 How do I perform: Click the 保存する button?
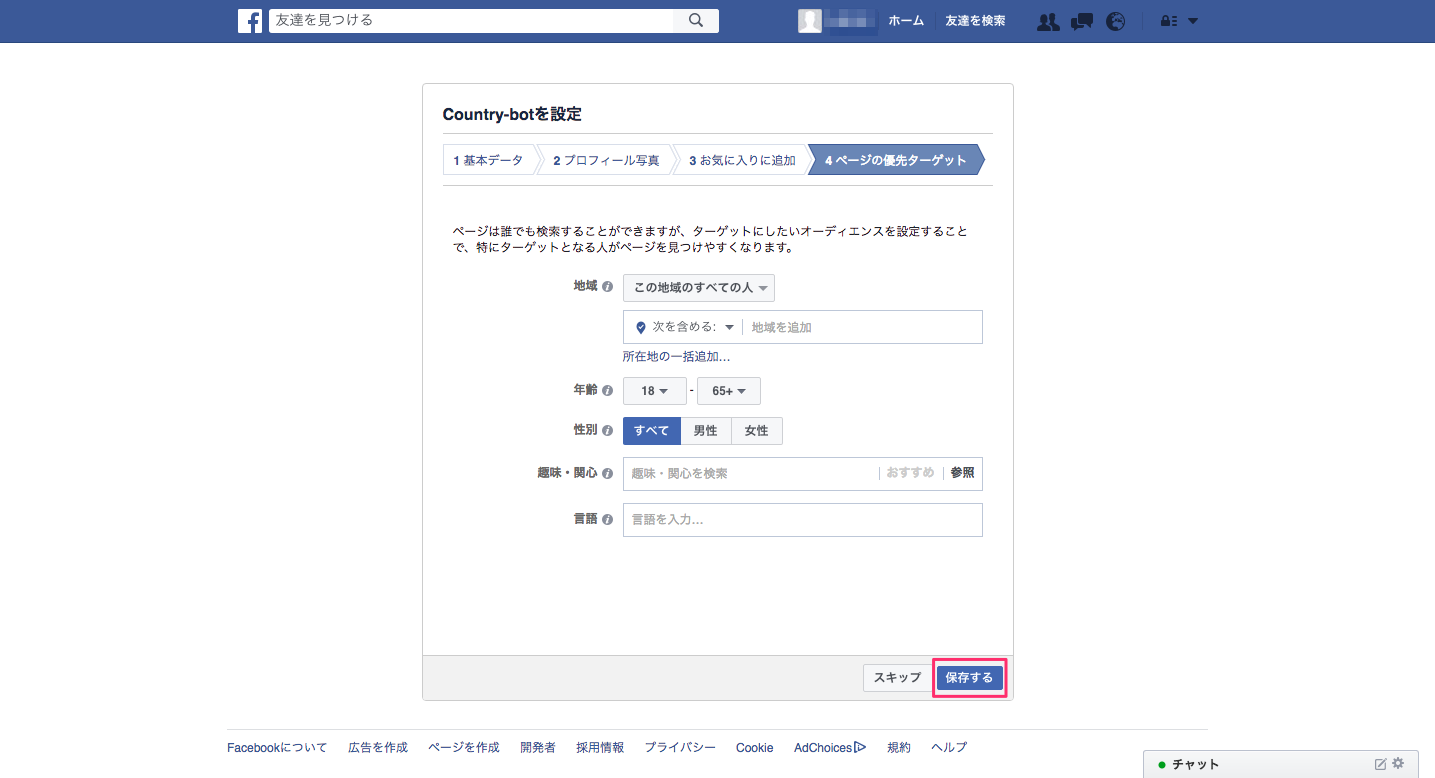click(x=969, y=678)
